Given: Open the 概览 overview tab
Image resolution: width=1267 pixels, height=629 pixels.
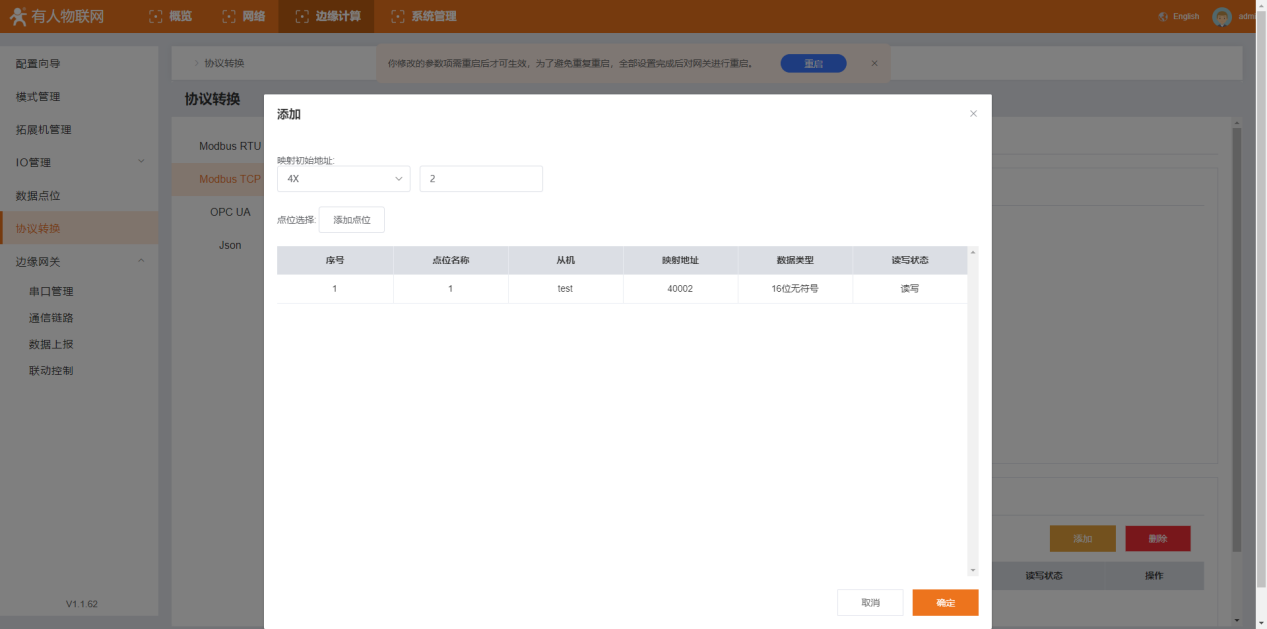Looking at the screenshot, I should tap(170, 16).
